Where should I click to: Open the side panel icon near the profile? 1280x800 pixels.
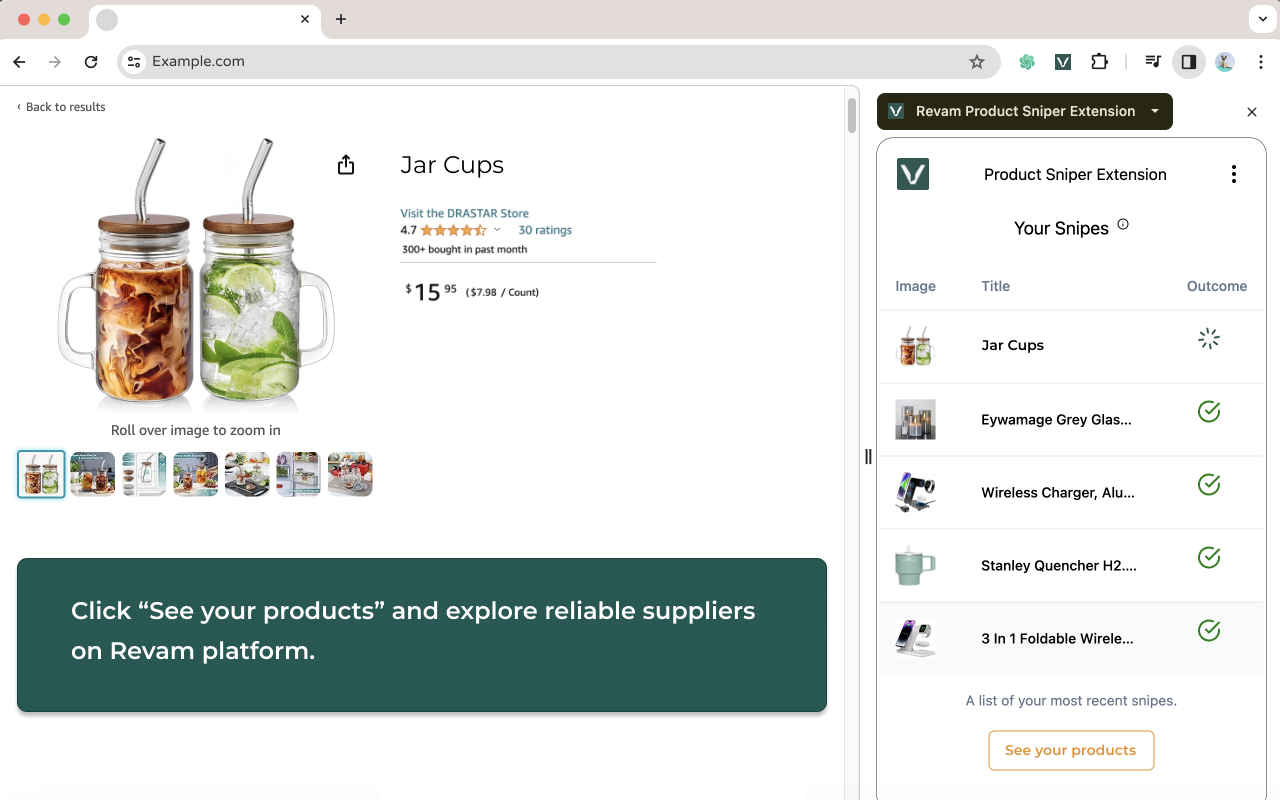coord(1189,61)
